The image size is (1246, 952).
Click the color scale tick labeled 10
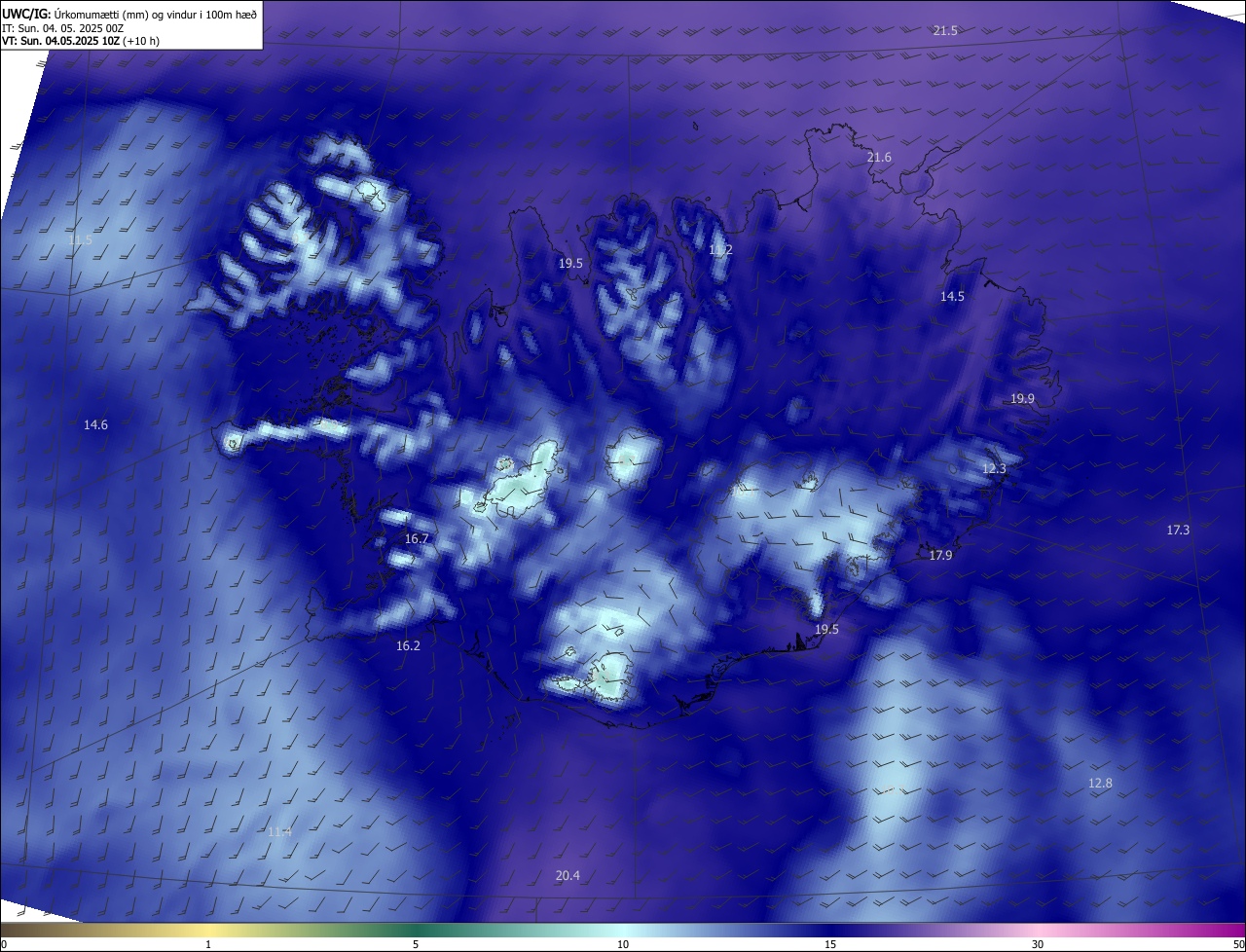tap(623, 944)
